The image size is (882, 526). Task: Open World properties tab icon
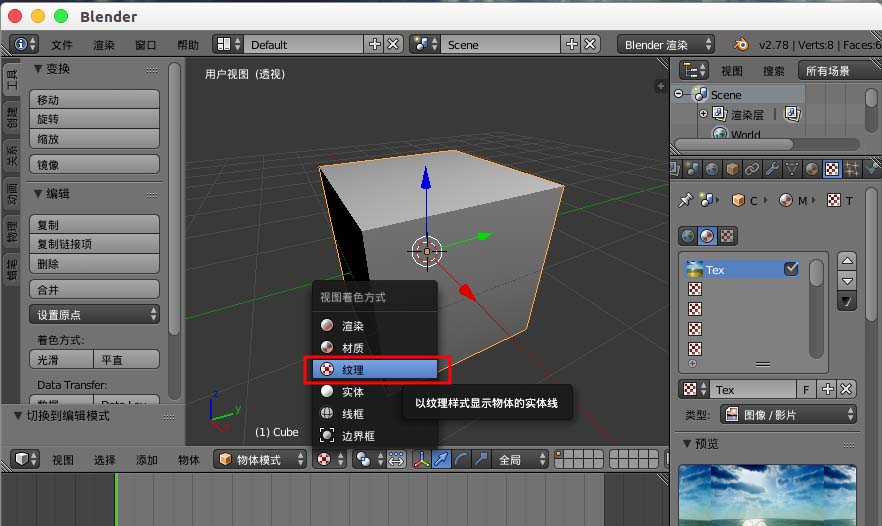pyautogui.click(x=712, y=169)
